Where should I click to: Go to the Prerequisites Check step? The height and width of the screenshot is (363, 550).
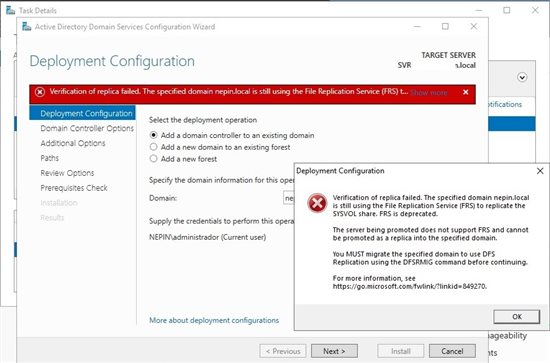[x=74, y=188]
